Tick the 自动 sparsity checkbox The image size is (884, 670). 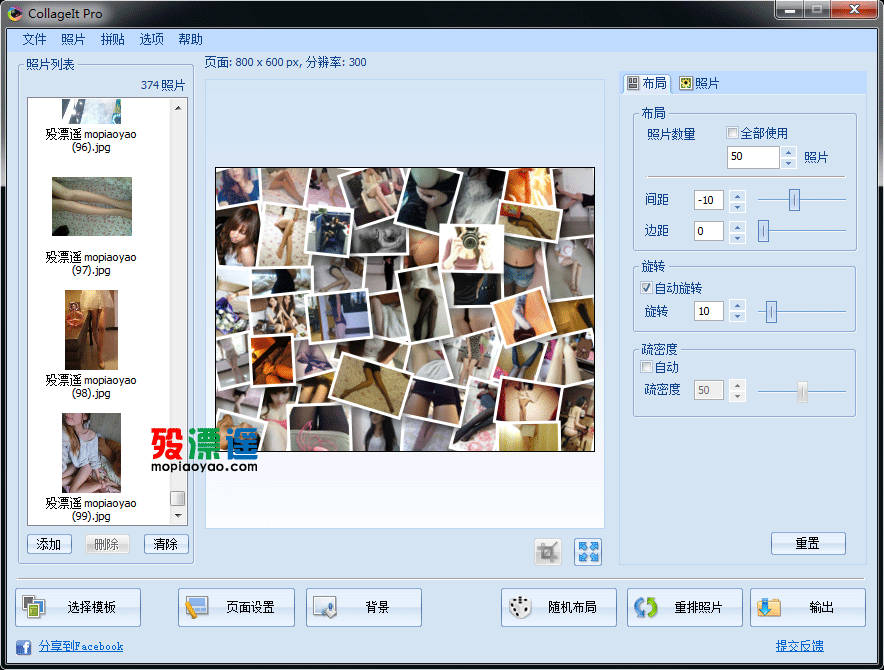tap(646, 367)
